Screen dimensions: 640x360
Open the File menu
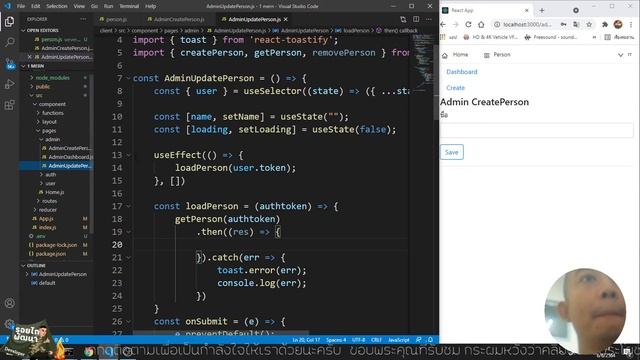pos(21,6)
